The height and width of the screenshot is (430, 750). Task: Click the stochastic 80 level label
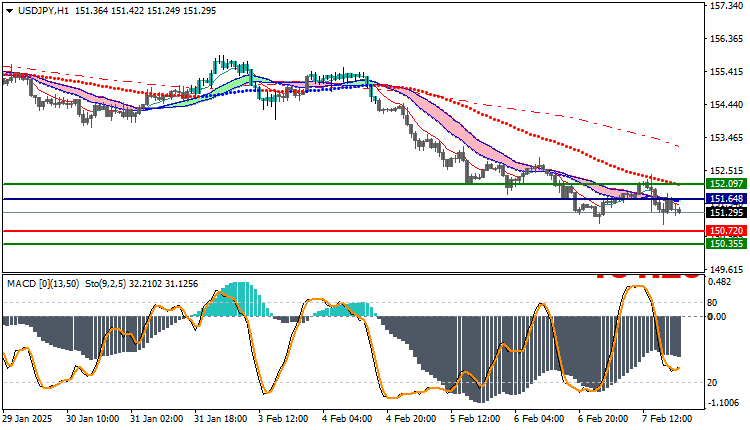pos(712,303)
